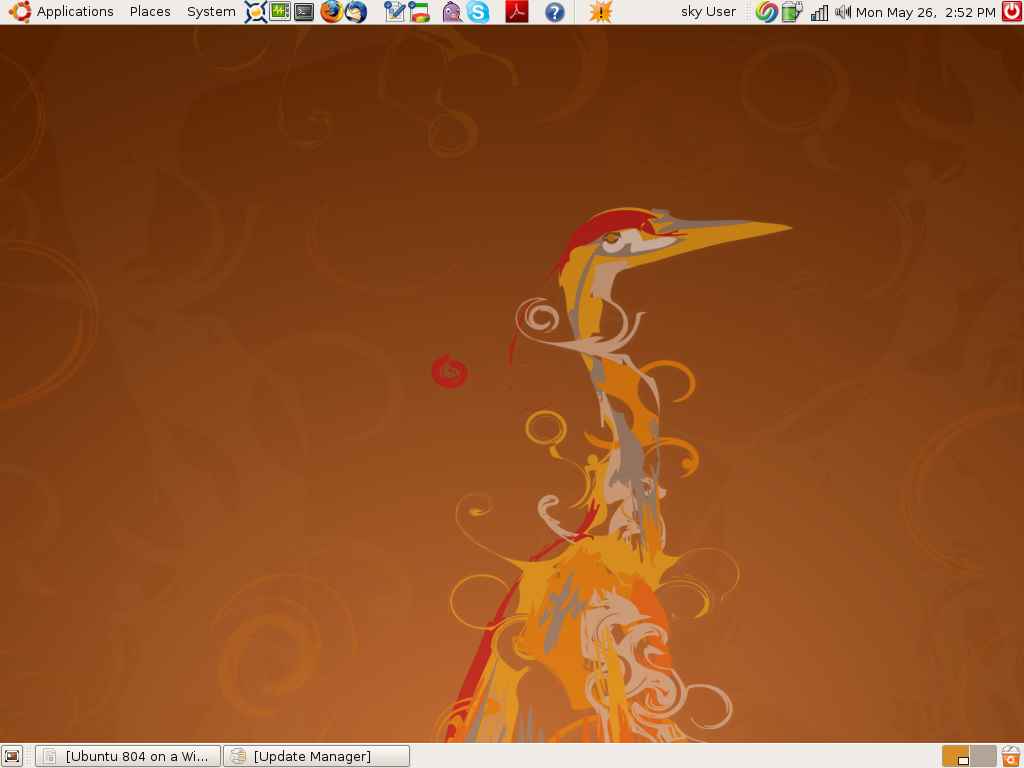
Task: Open the blue Help question mark icon
Action: point(554,12)
